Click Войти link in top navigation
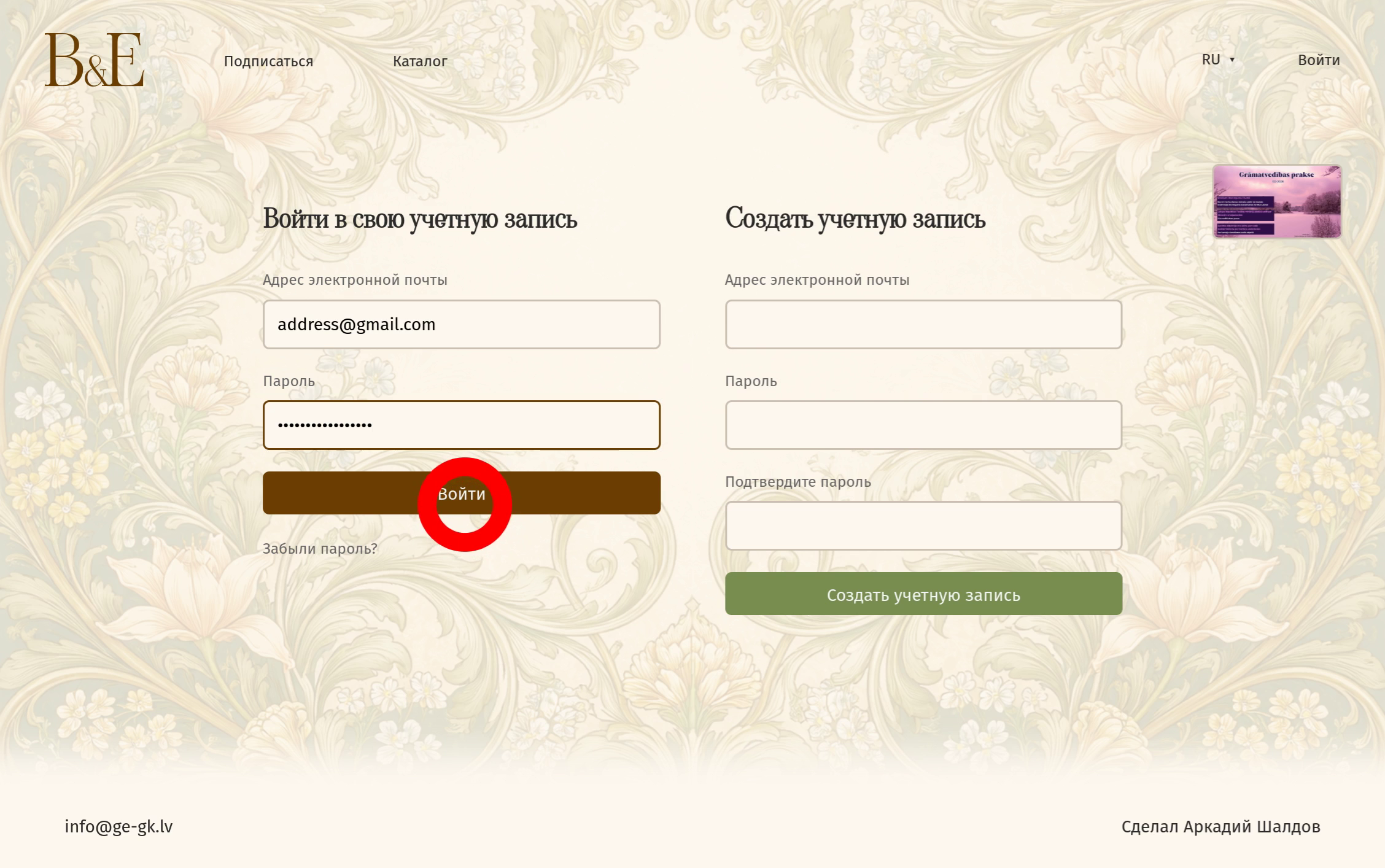Image resolution: width=1385 pixels, height=868 pixels. click(x=1318, y=60)
